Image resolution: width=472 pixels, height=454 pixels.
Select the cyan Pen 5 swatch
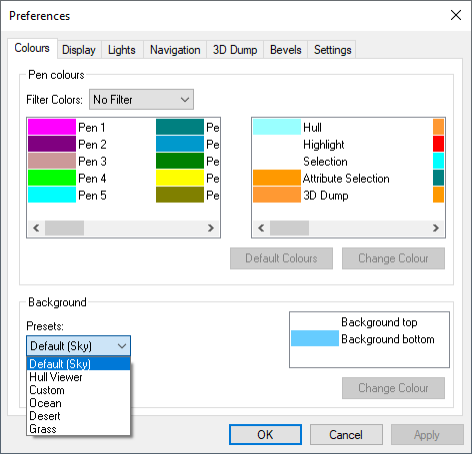52,195
